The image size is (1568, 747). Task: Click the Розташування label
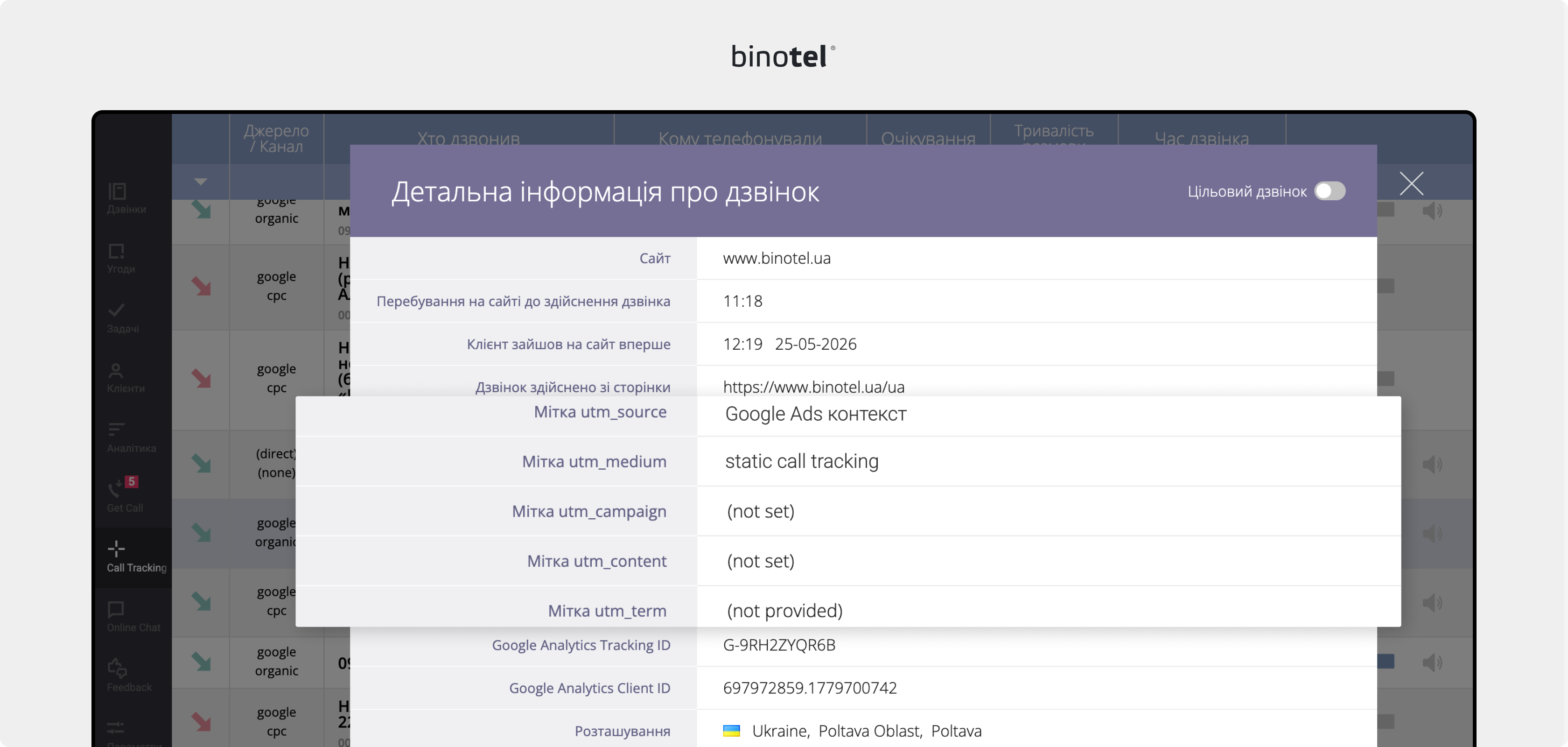tap(622, 731)
